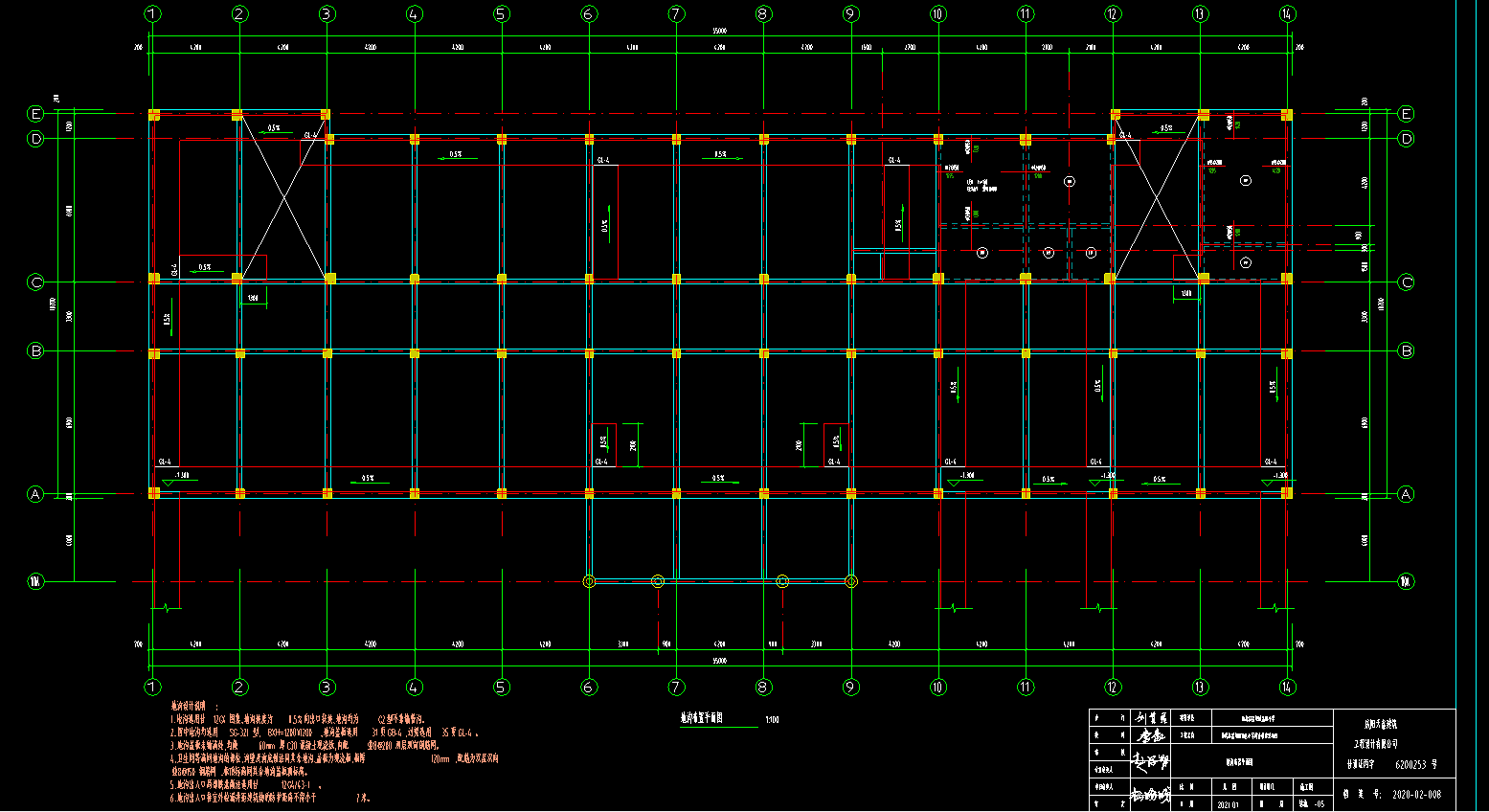Pick axis bubble C on the left side
The height and width of the screenshot is (812, 1489).
36,282
